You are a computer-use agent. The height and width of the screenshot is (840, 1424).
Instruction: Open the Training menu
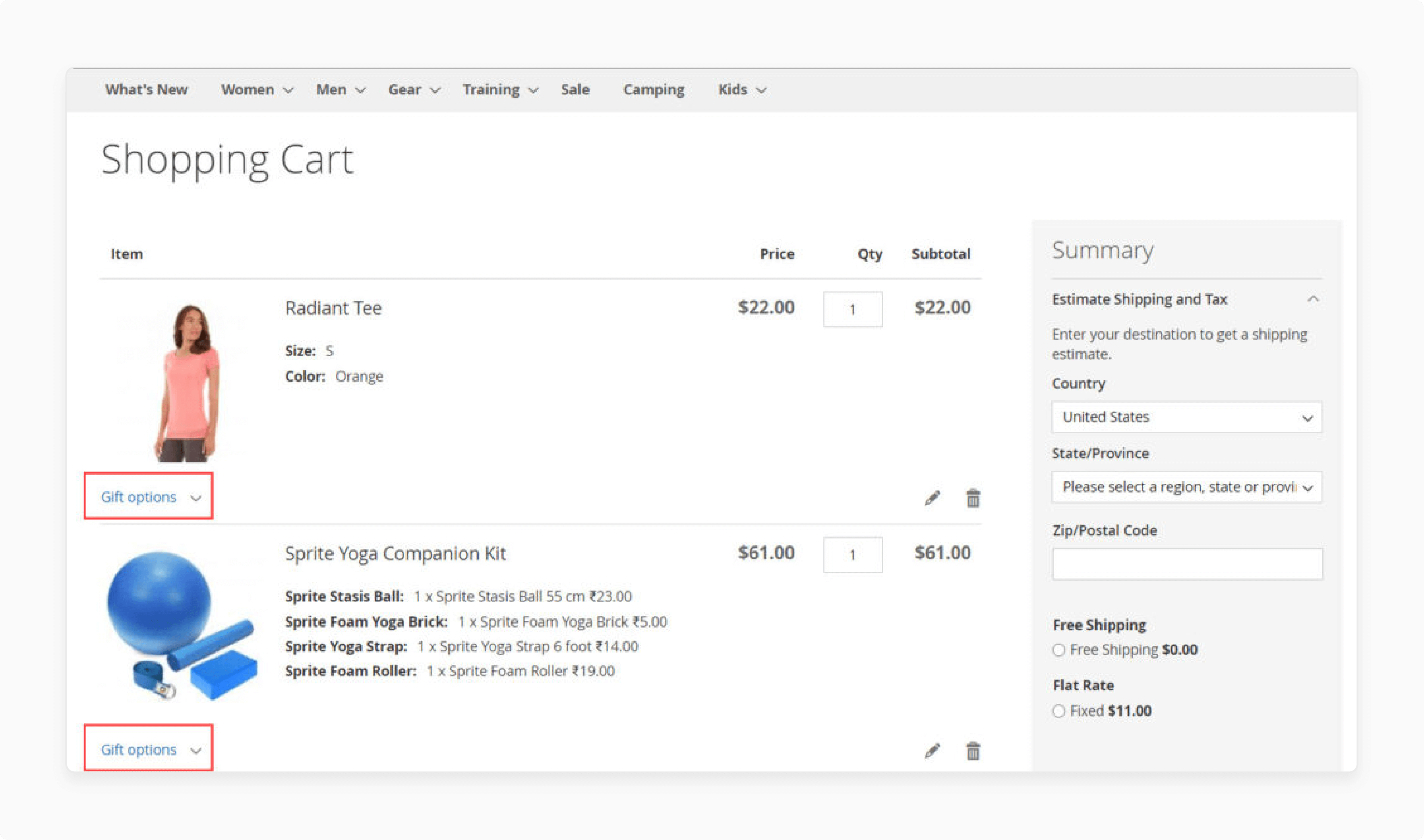coord(501,89)
